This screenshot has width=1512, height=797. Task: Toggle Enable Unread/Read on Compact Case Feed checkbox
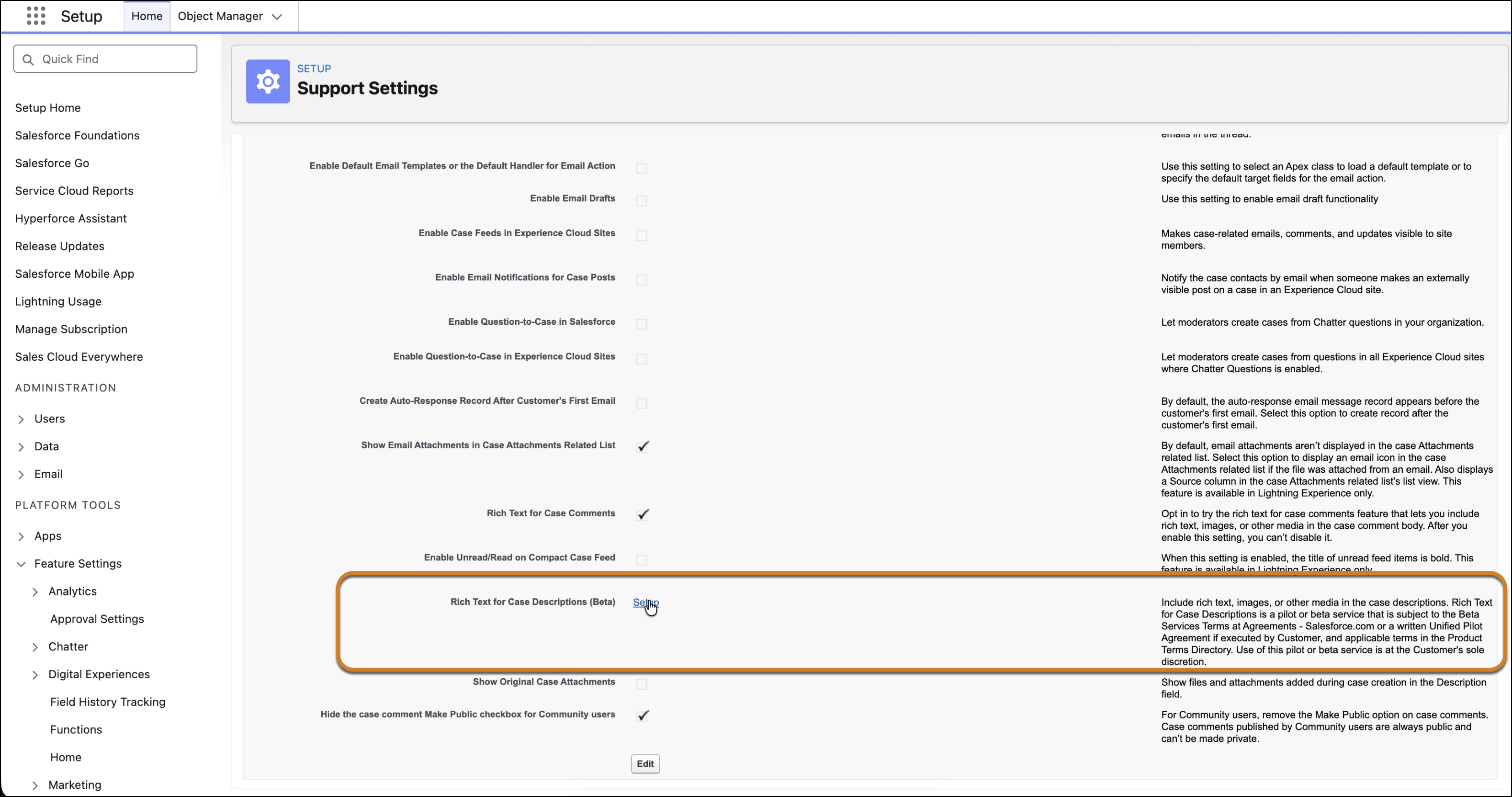[642, 560]
